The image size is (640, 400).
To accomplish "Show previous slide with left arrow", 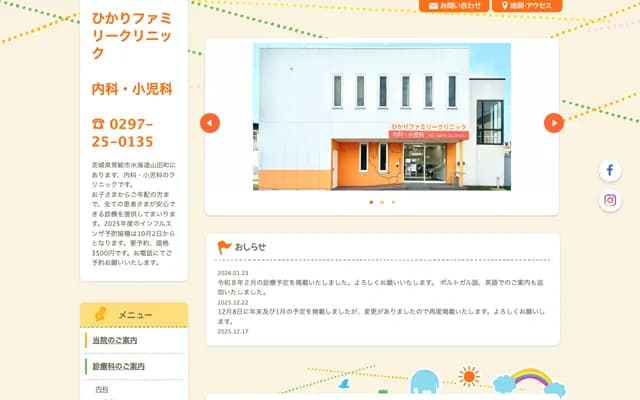I will [210, 123].
